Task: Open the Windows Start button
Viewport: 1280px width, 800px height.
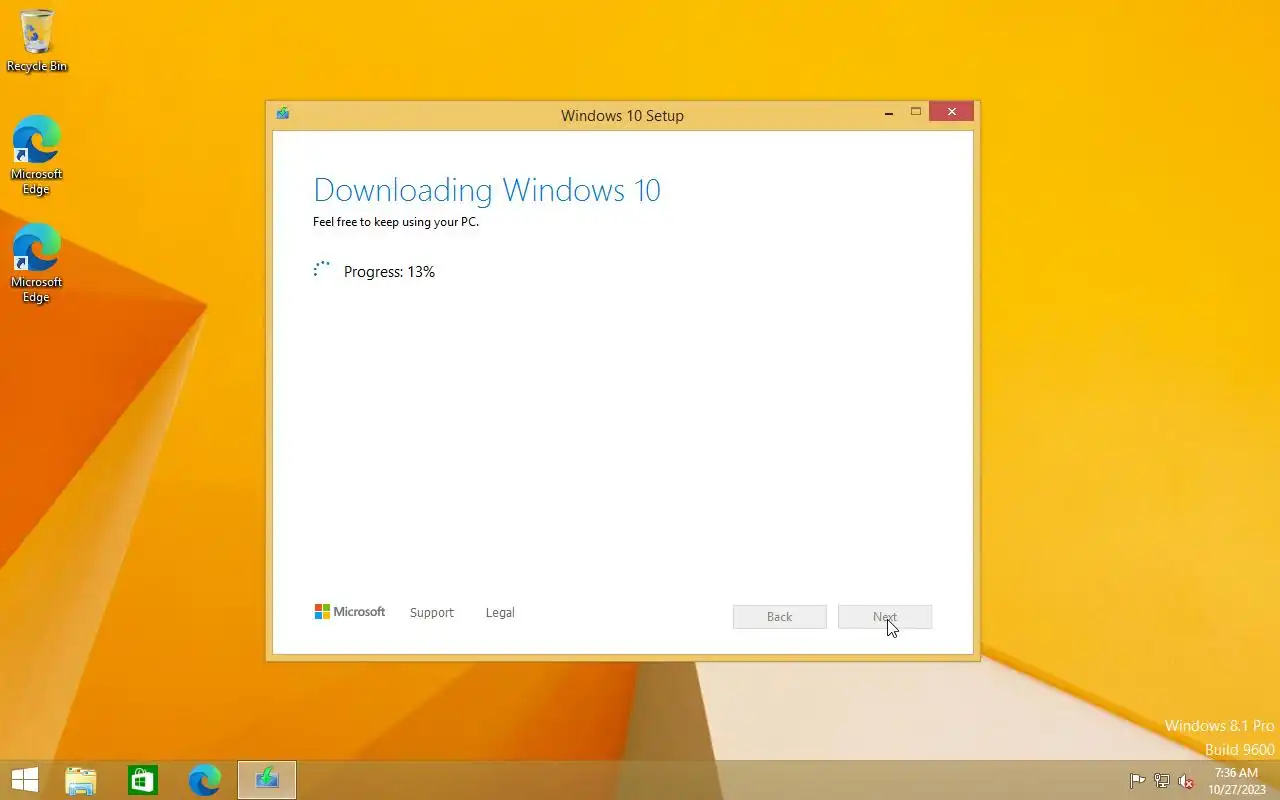Action: point(25,780)
